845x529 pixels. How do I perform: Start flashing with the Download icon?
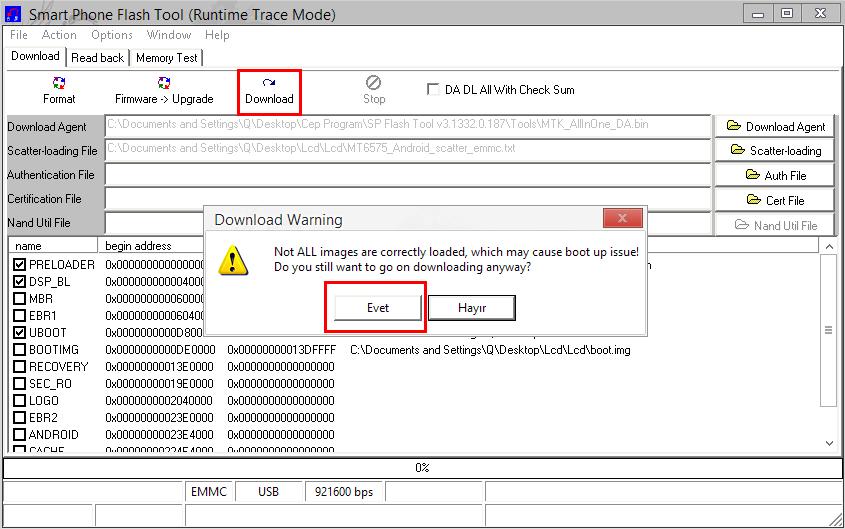[269, 90]
